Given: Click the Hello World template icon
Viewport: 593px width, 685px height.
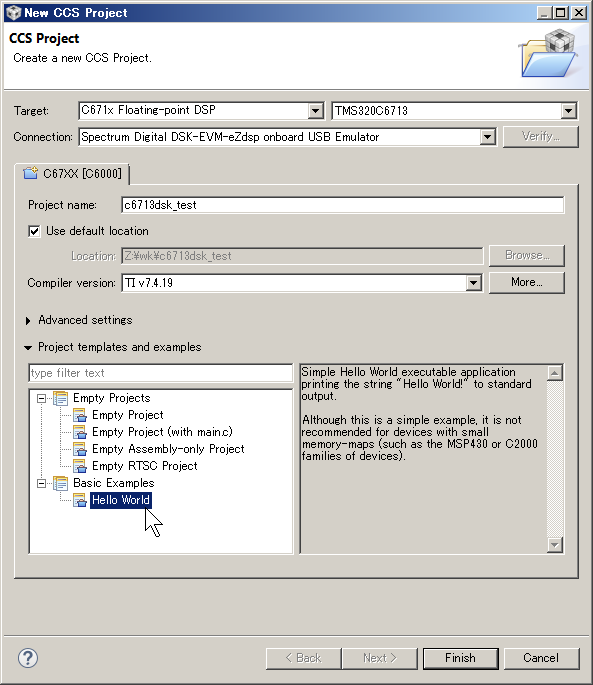Looking at the screenshot, I should (x=80, y=500).
